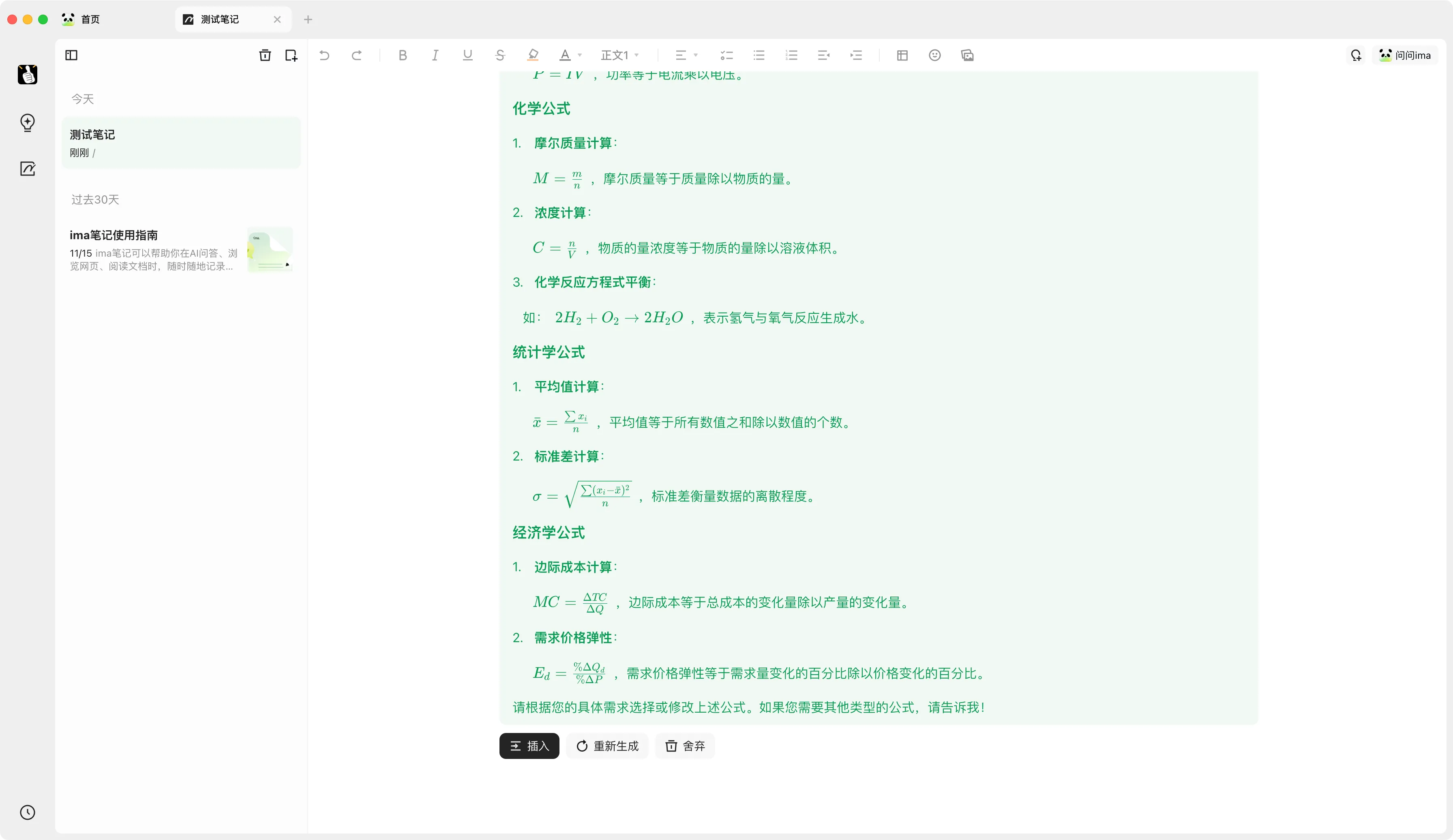This screenshot has height=840, width=1453.
Task: Click 重新生成 to regenerate the content
Action: click(x=607, y=746)
